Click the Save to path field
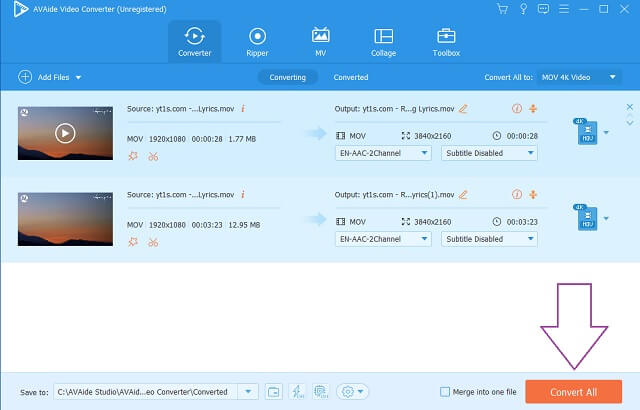Screen dimensions: 640x410 tap(145, 392)
